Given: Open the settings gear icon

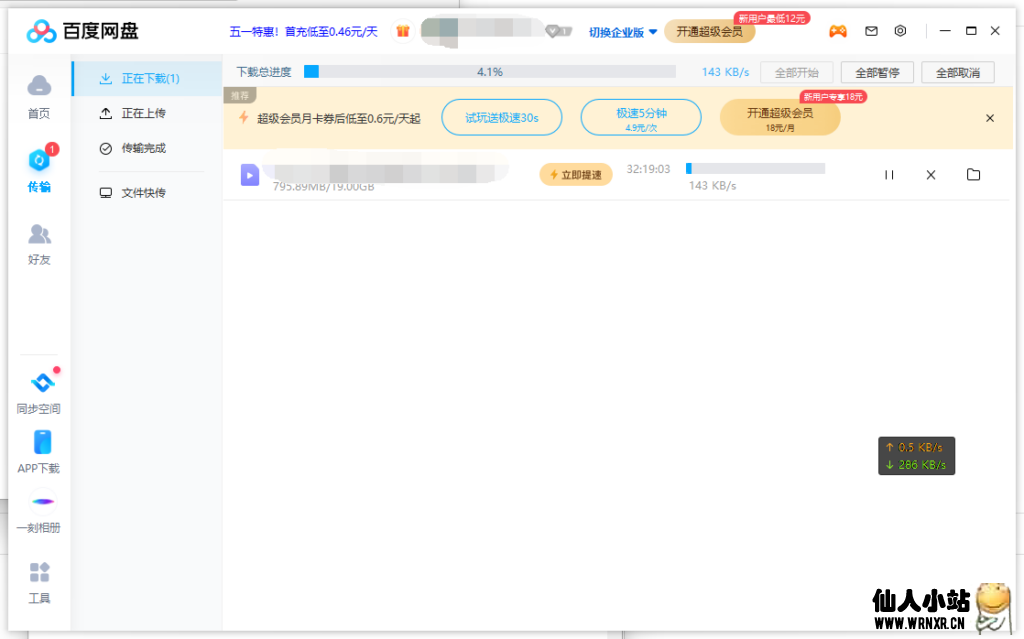Looking at the screenshot, I should tap(899, 31).
